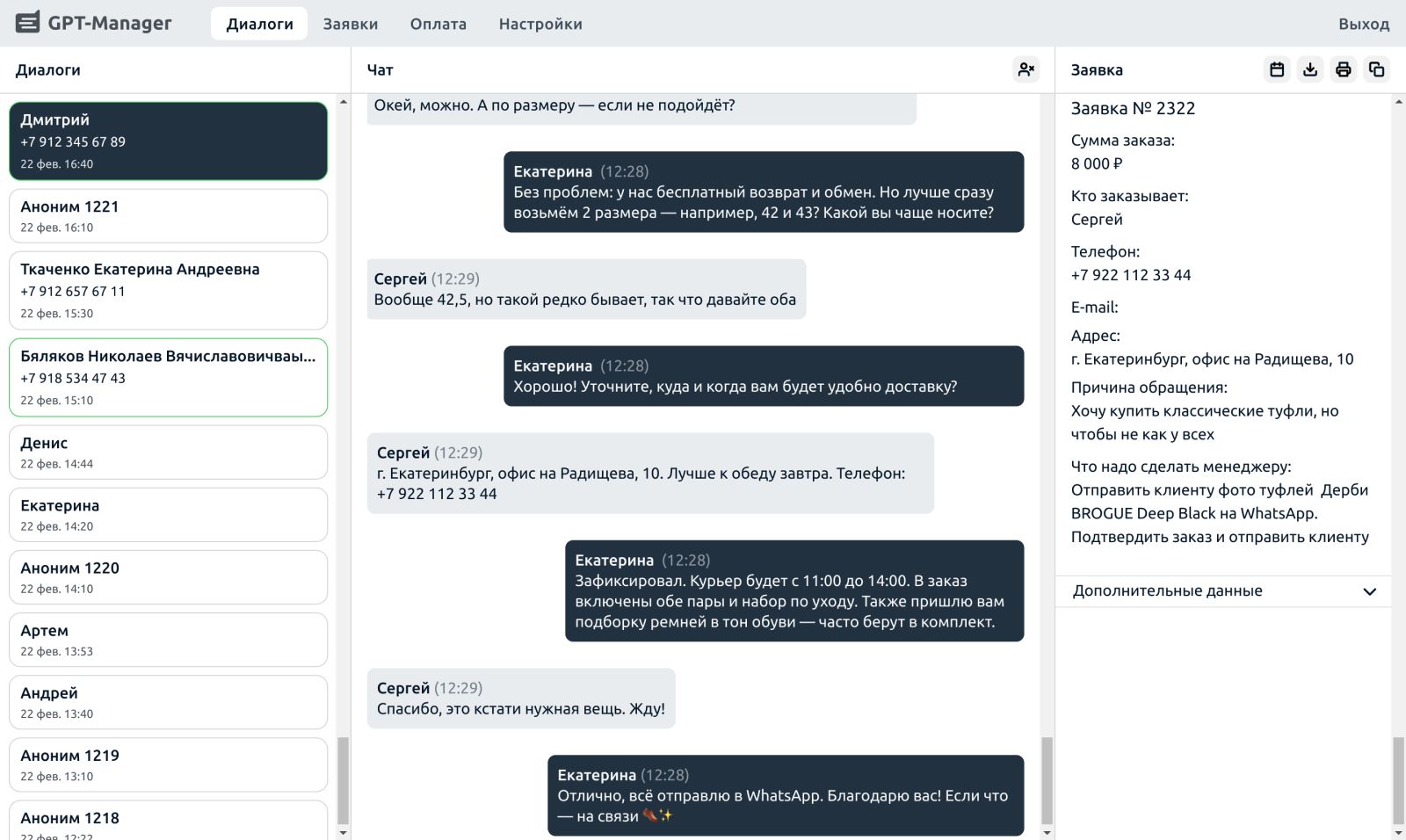Switch to the Заявки tab

click(x=350, y=24)
